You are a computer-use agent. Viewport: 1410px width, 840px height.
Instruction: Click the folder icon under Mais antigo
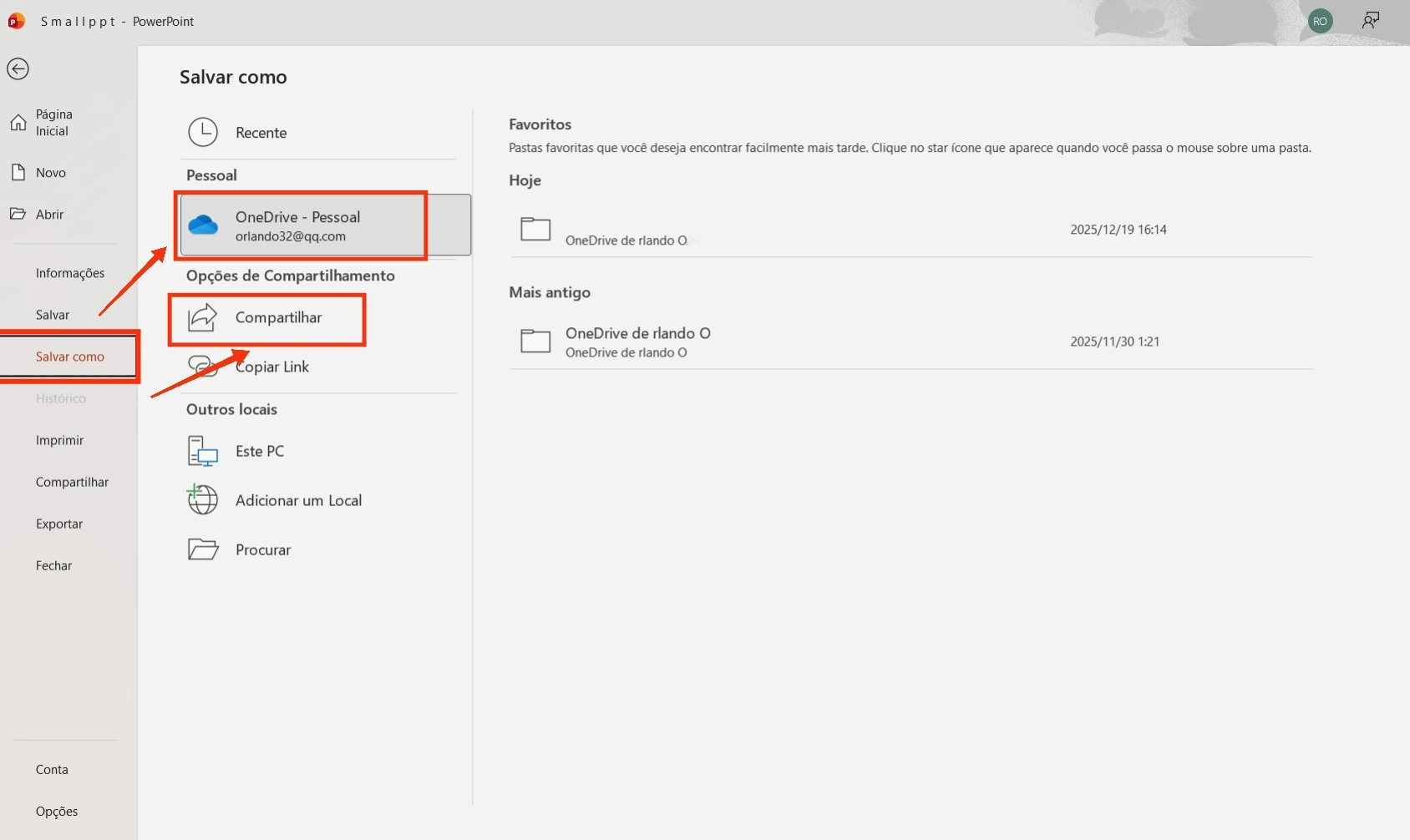(535, 341)
